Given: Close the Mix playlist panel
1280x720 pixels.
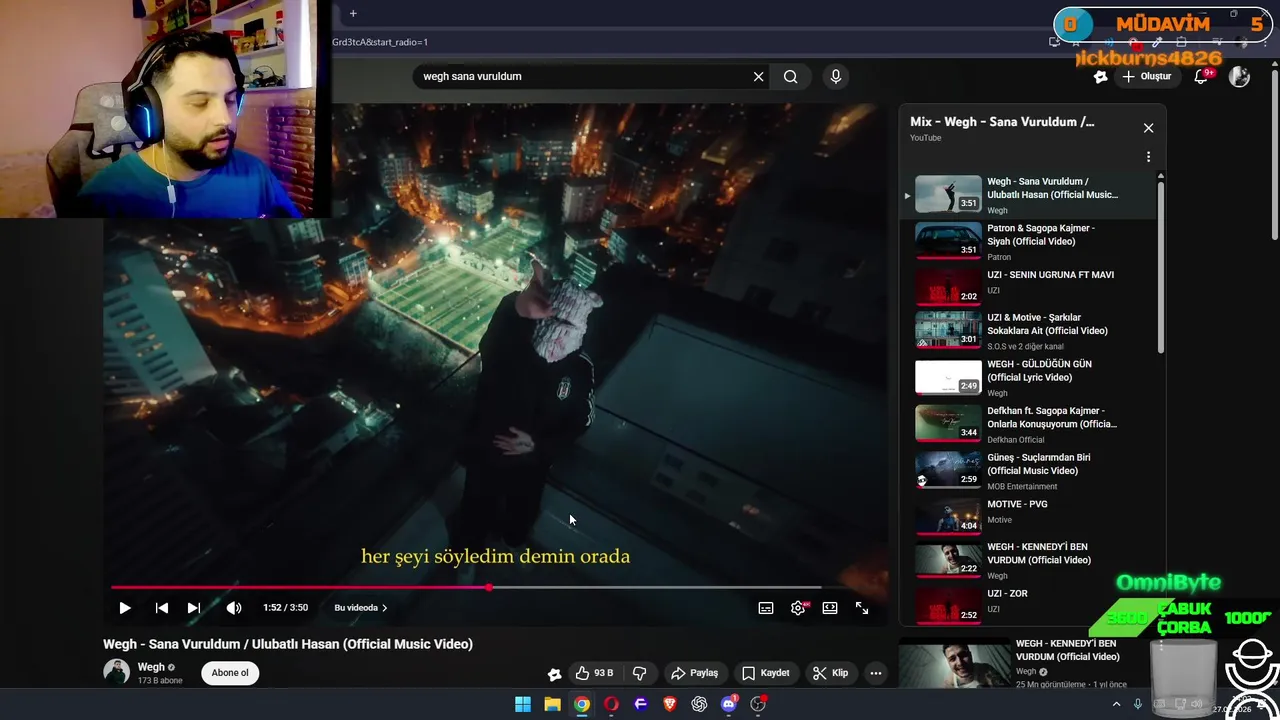Looking at the screenshot, I should tap(1148, 128).
